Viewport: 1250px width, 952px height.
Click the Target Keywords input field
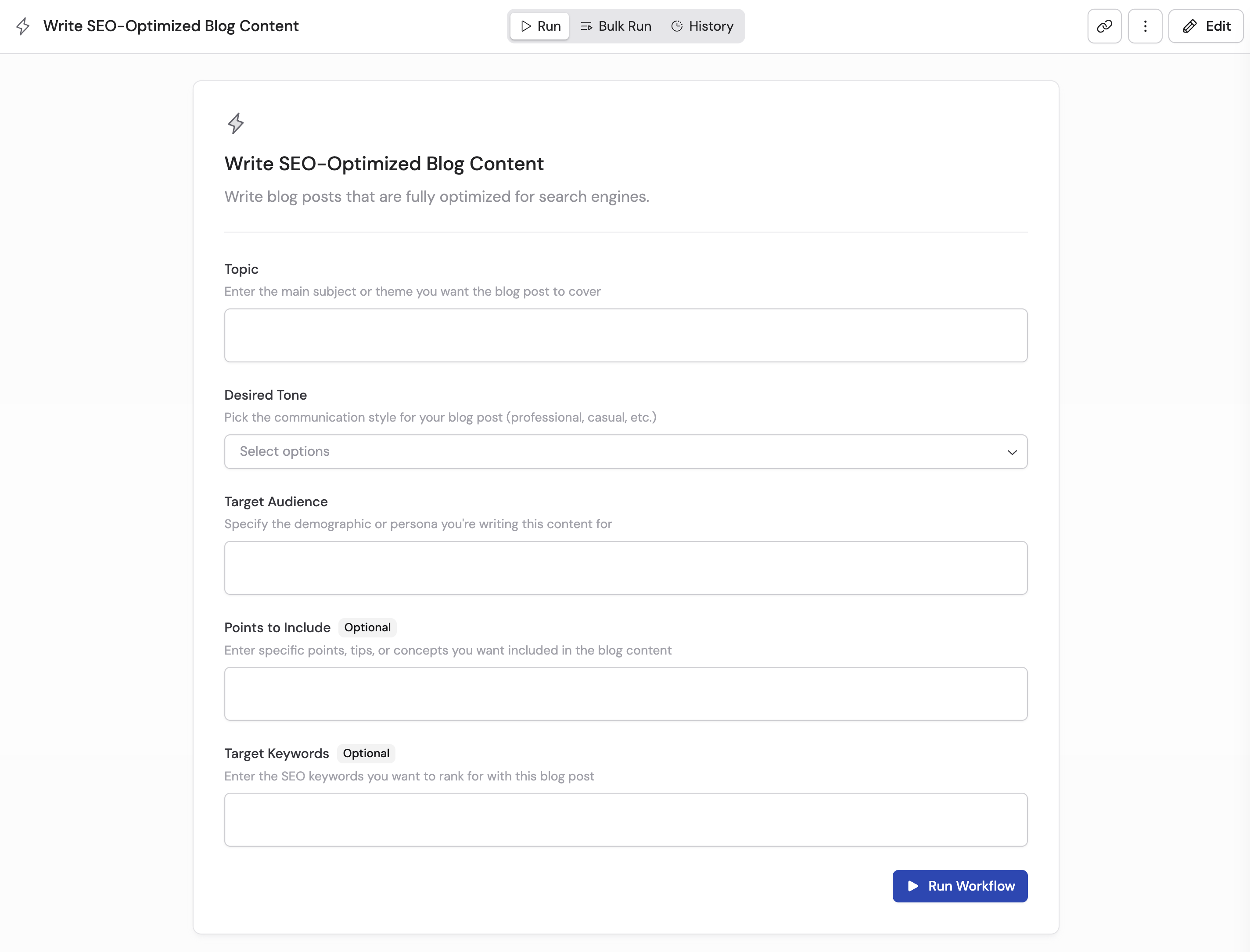tap(625, 820)
